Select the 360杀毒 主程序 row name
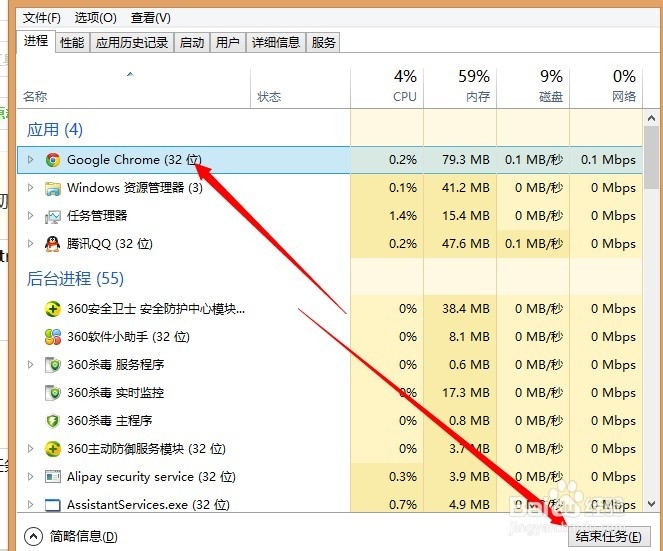 [110, 421]
